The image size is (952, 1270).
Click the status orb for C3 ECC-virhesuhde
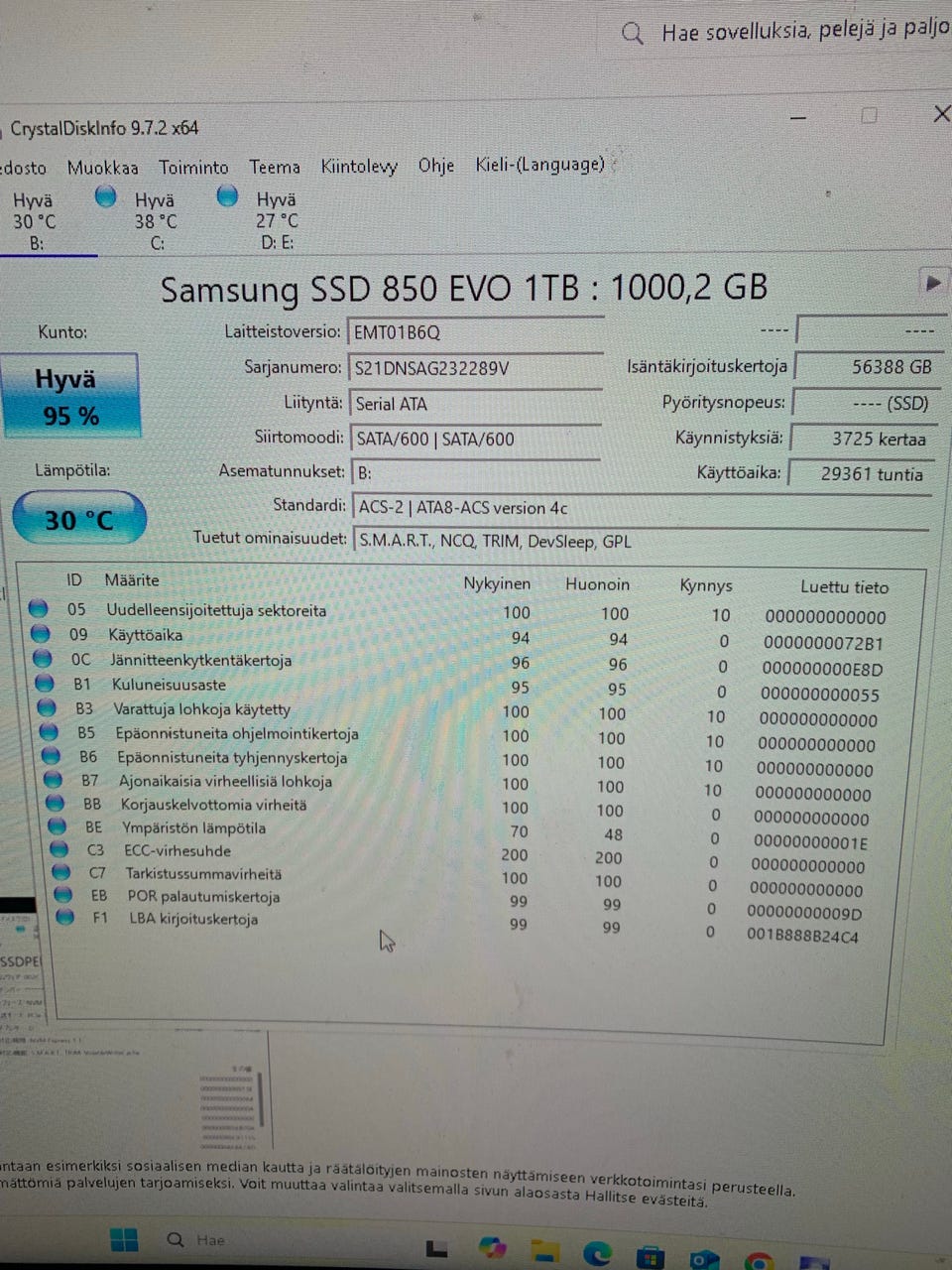[59, 849]
